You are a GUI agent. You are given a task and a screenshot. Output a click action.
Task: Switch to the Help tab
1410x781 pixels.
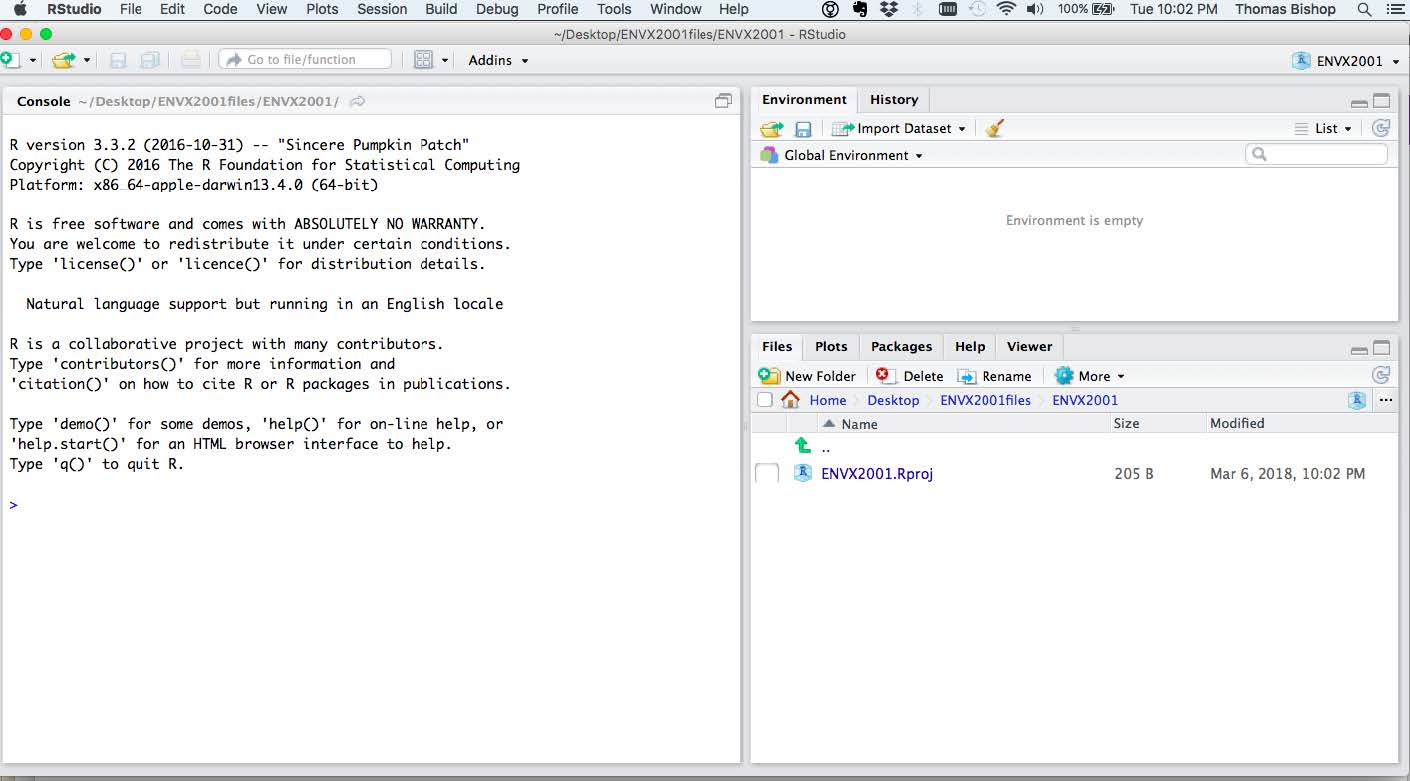click(x=970, y=346)
